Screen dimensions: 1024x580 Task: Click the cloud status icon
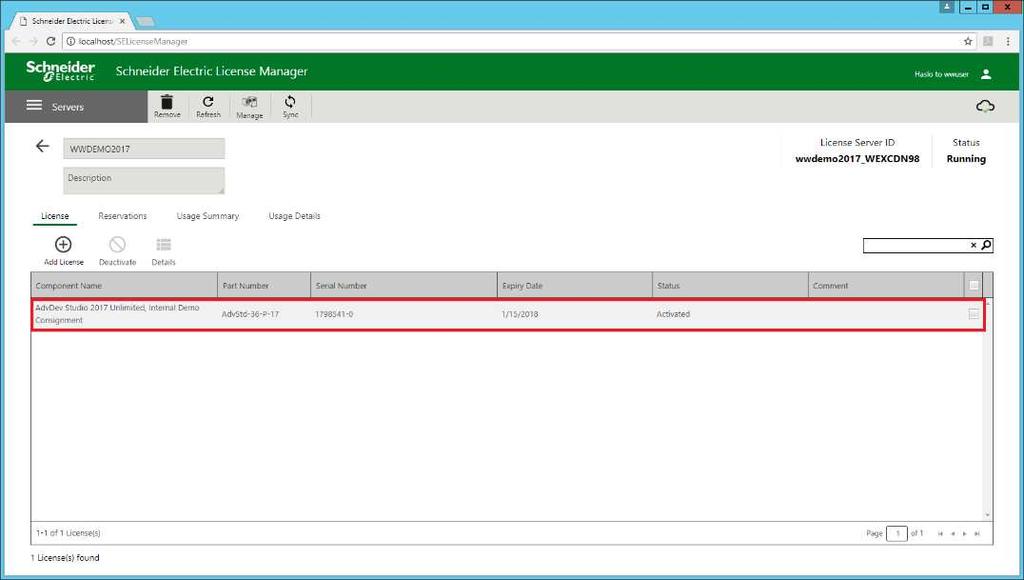(985, 106)
